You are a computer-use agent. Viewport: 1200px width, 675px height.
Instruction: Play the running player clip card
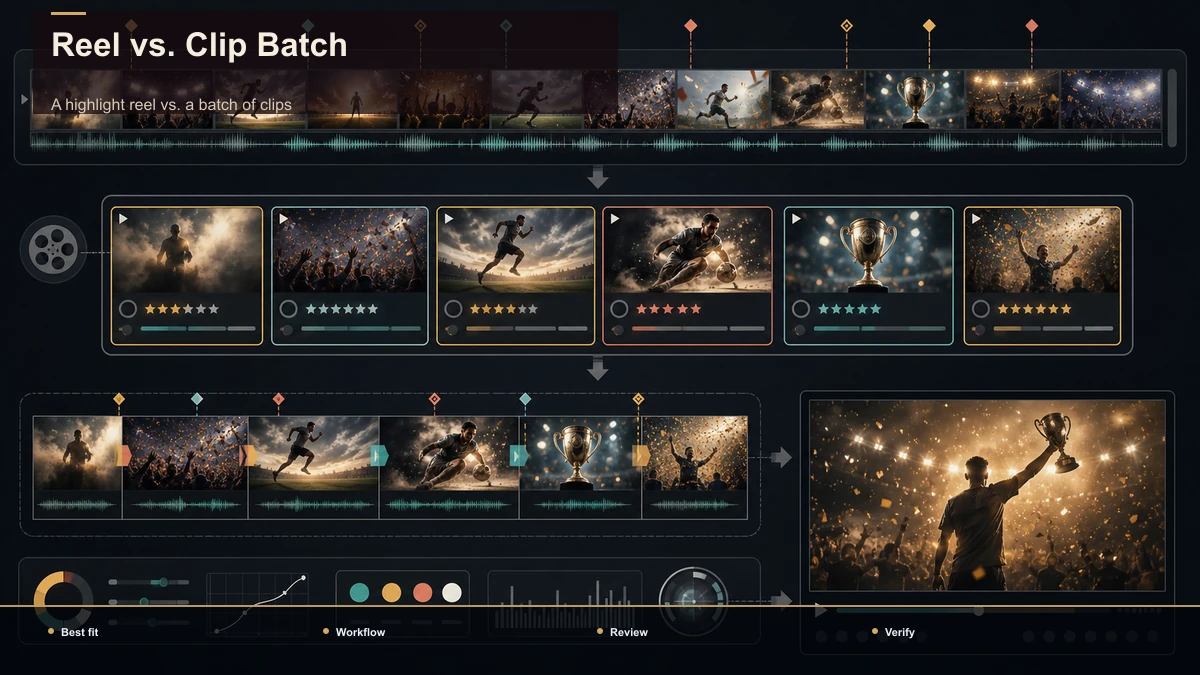[x=450, y=218]
